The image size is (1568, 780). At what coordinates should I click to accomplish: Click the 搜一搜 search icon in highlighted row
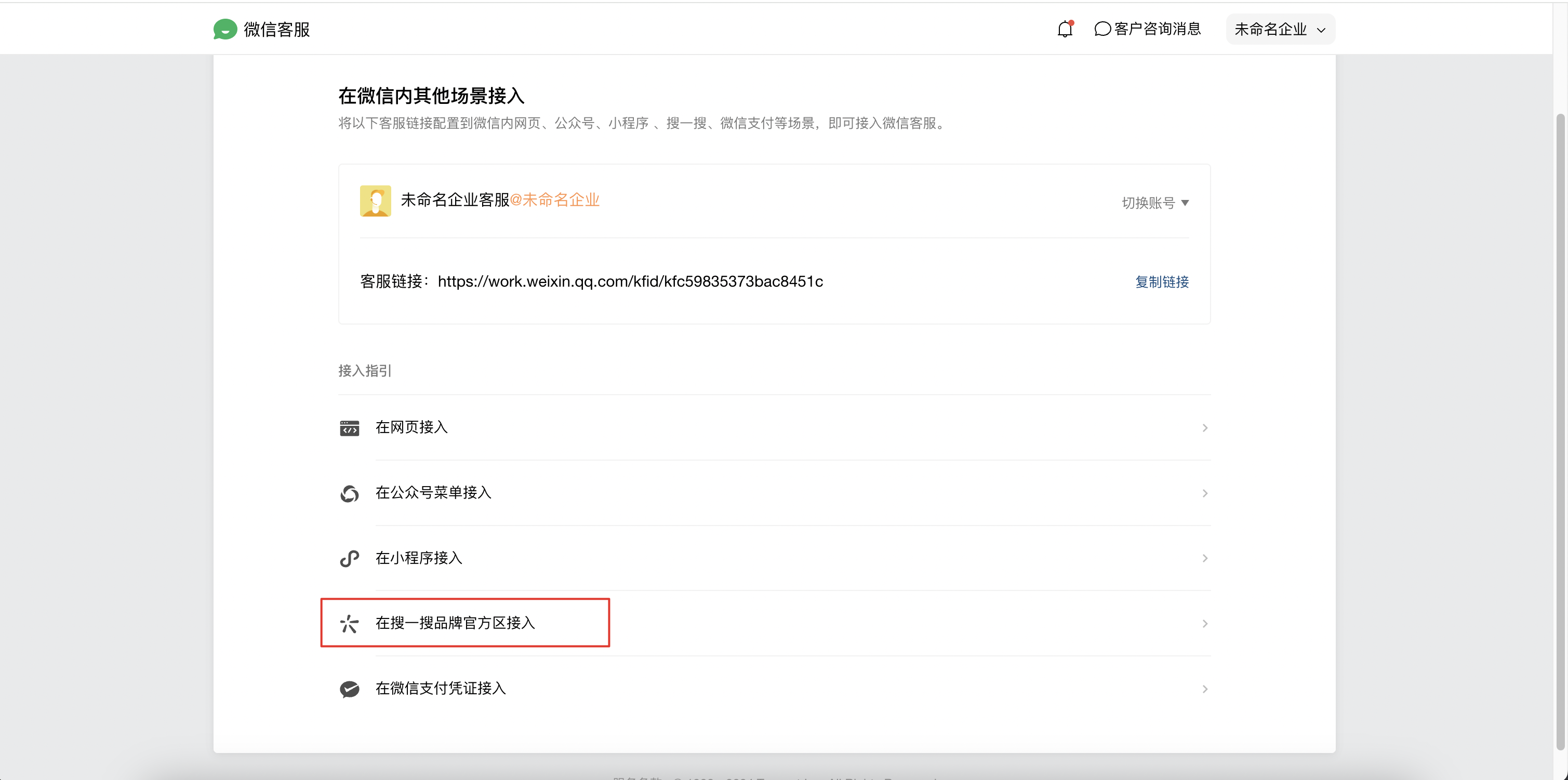point(349,624)
